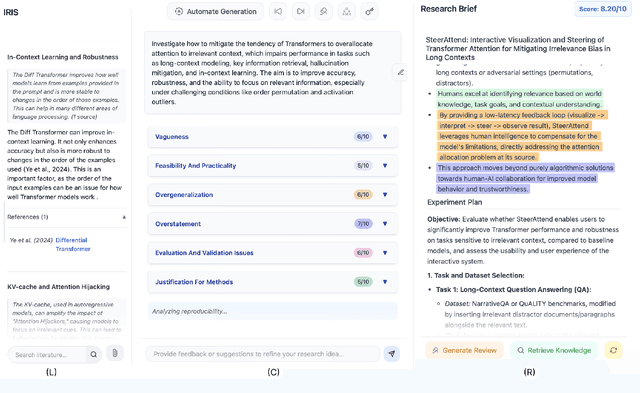Viewport: 640px width, 393px height.
Task: Click the gavel review icon in toolbar
Action: (324, 11)
